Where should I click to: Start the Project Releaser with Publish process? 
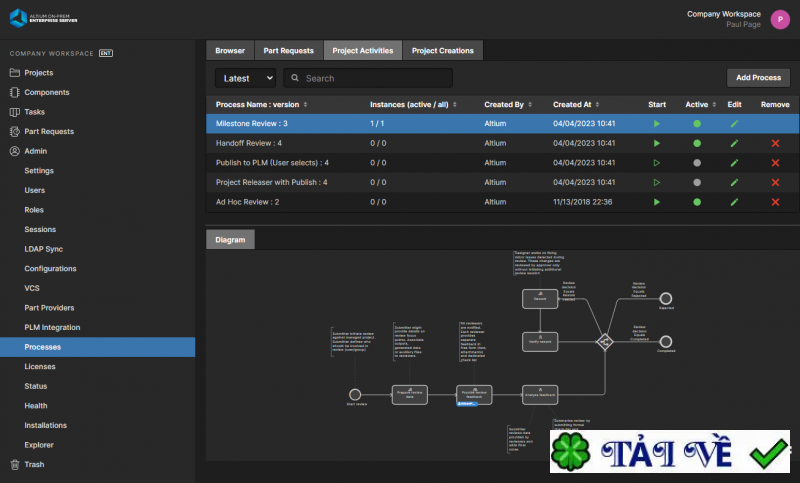657,182
